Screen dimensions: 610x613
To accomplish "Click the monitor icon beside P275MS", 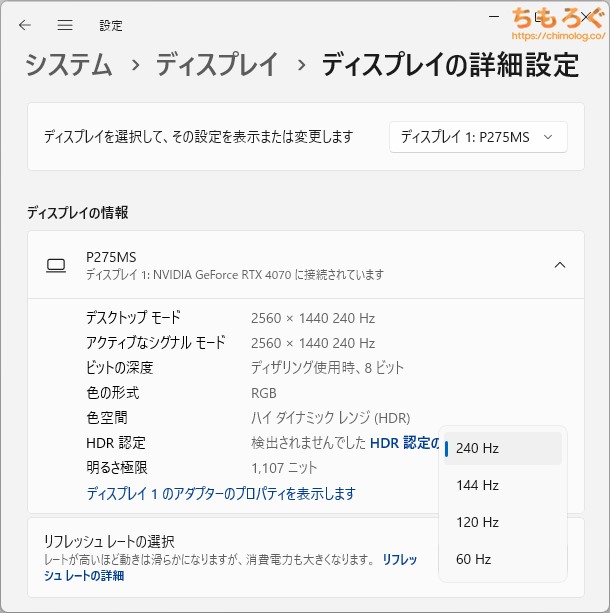I will [56, 265].
